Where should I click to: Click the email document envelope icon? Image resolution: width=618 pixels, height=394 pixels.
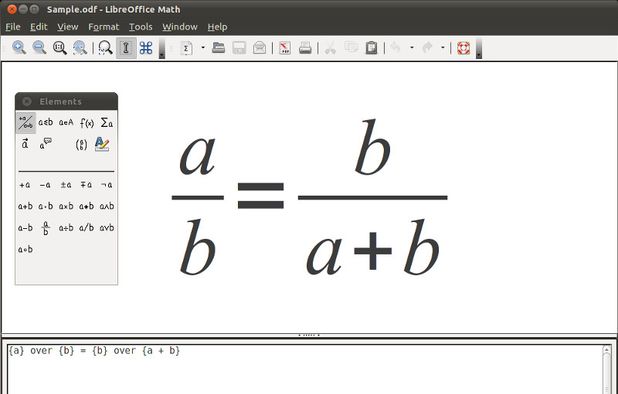[259, 48]
